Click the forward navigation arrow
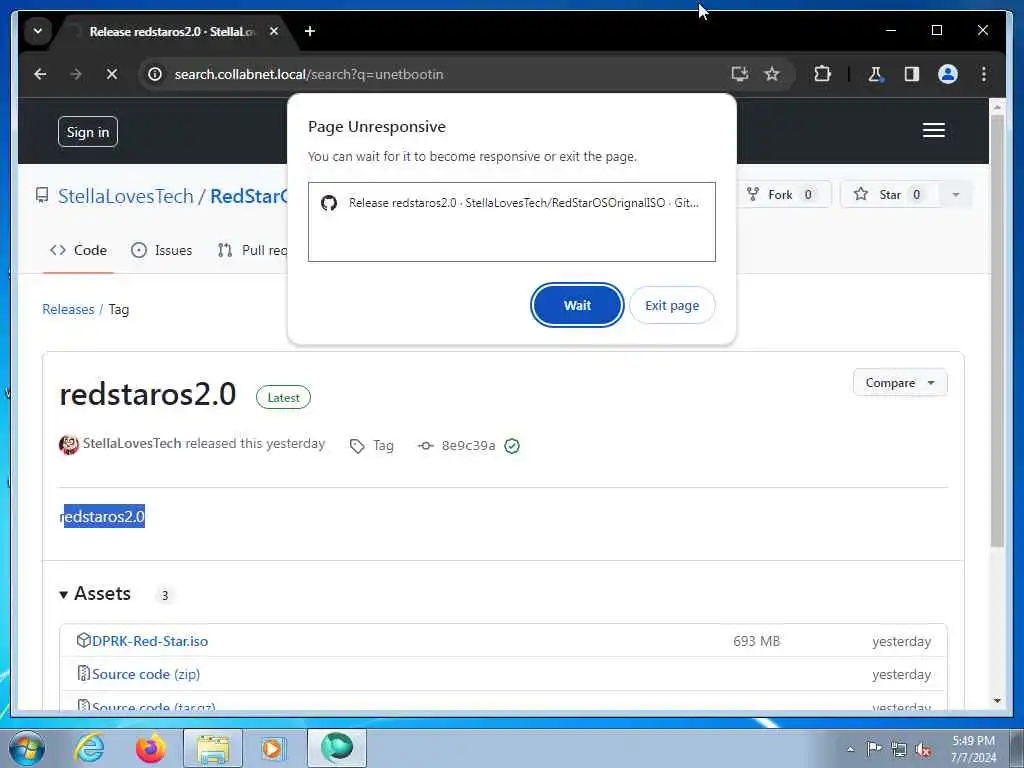Image resolution: width=1024 pixels, height=768 pixels. [76, 74]
